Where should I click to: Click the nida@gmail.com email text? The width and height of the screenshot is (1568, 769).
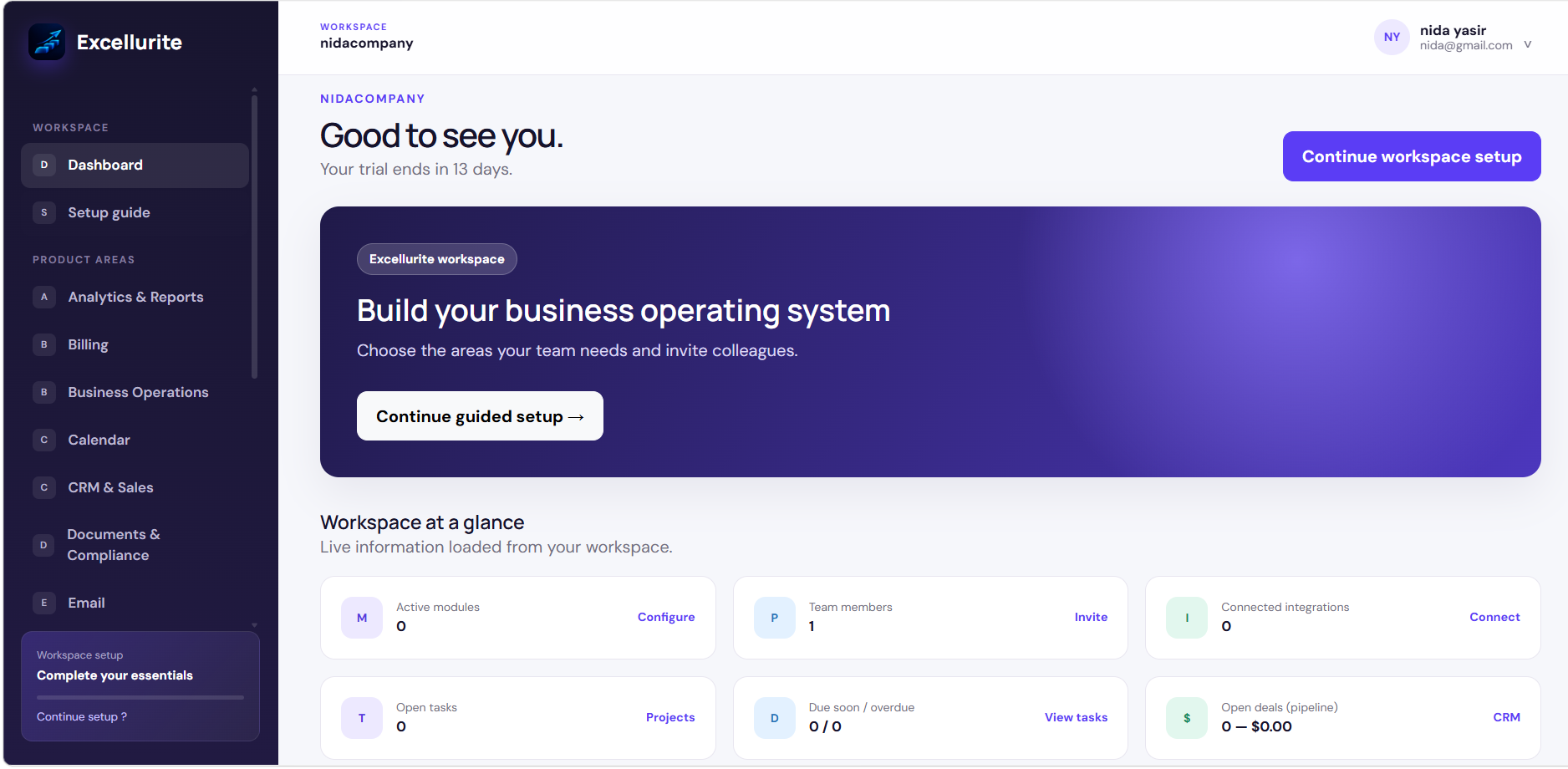tap(1466, 46)
